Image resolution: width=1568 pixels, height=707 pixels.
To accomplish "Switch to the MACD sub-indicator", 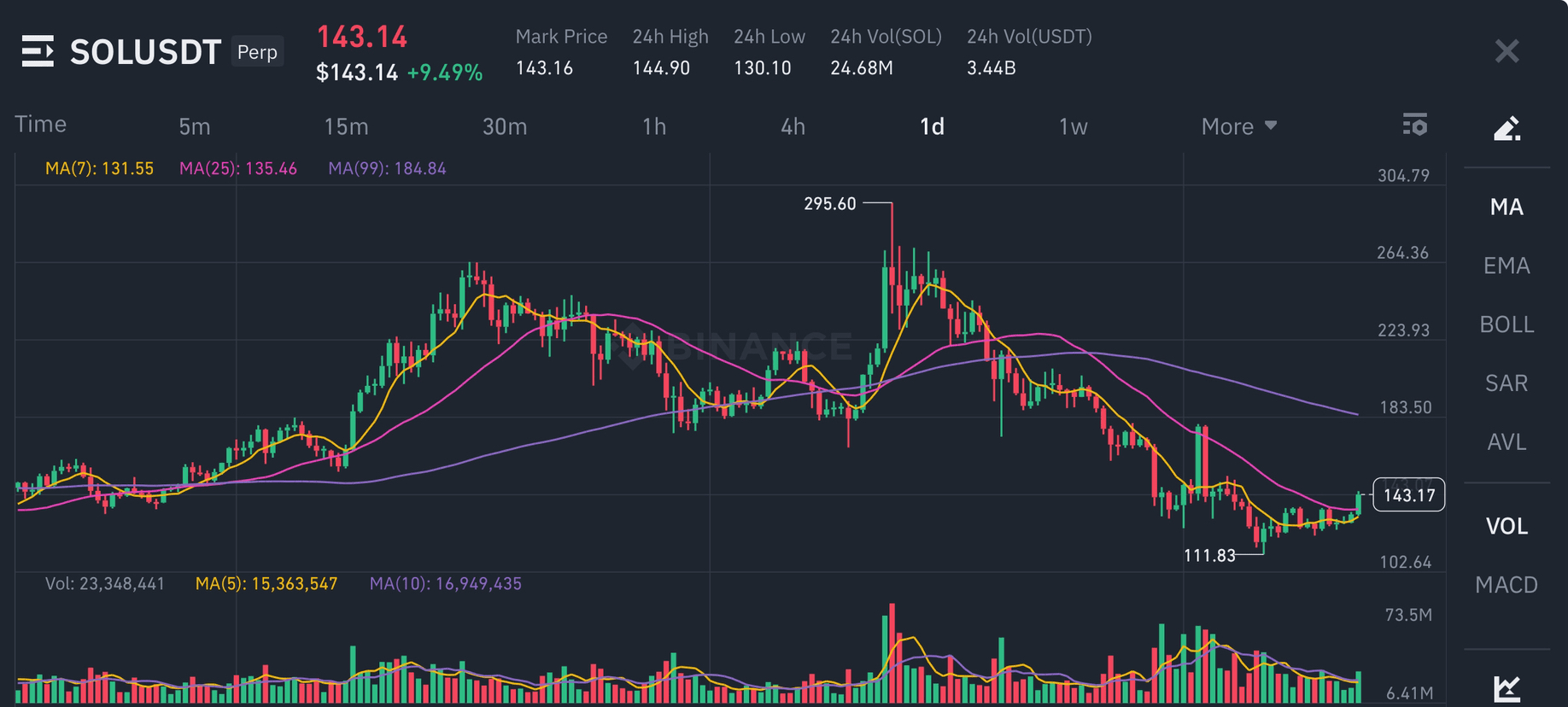I will pyautogui.click(x=1507, y=585).
